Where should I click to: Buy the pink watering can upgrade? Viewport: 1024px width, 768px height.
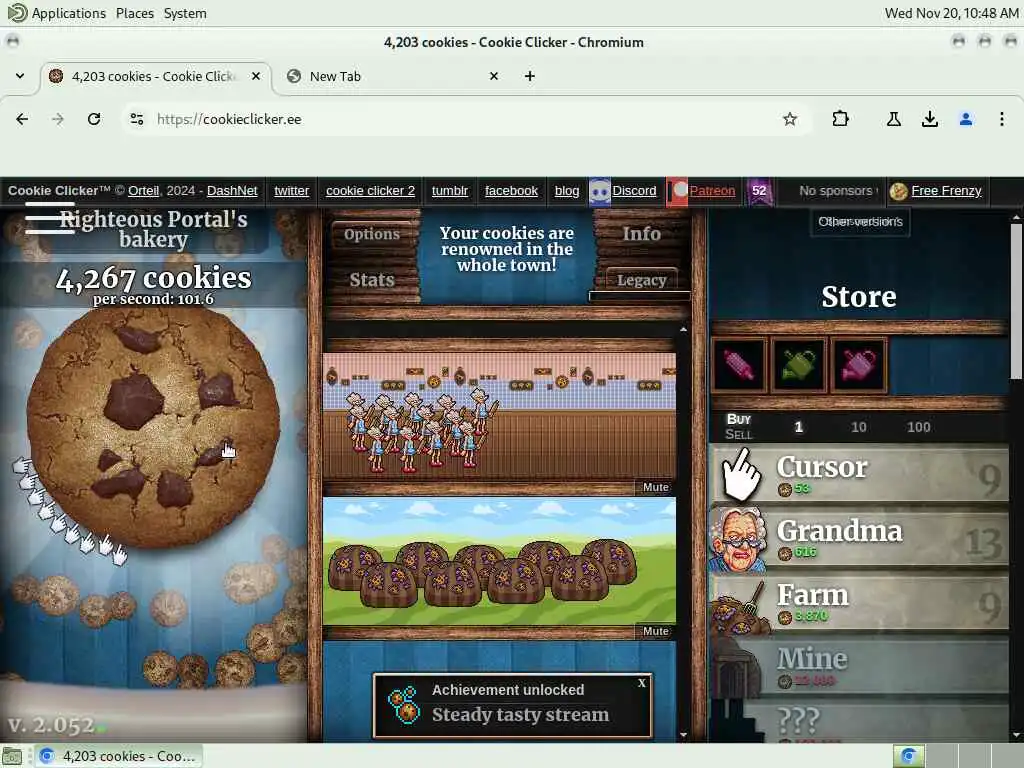(x=859, y=365)
